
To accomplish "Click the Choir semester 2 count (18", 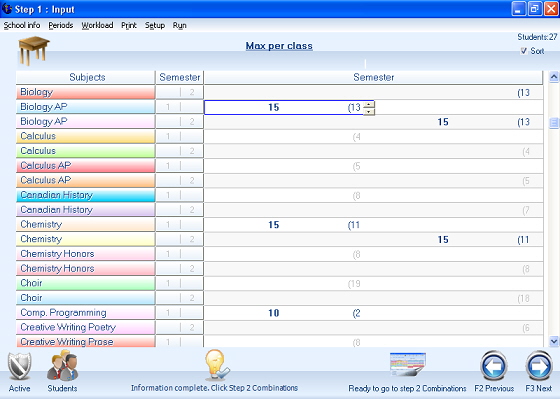I will (x=524, y=299).
